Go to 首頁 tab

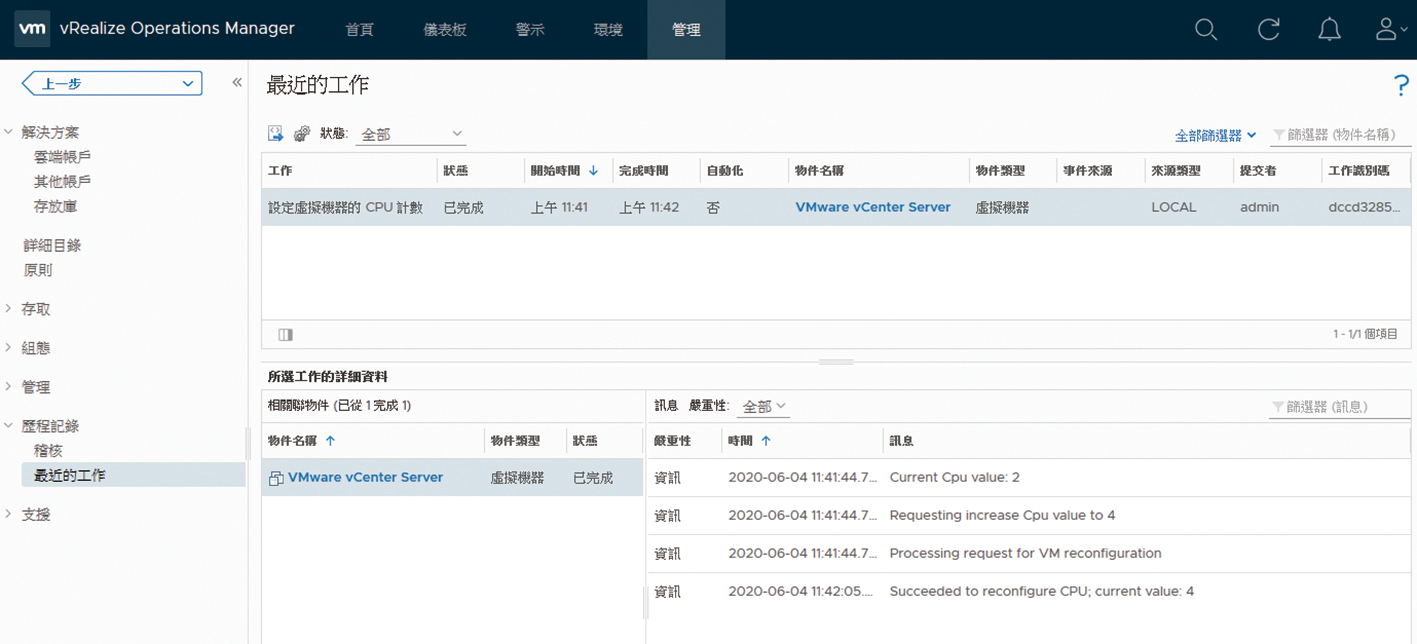[359, 30]
